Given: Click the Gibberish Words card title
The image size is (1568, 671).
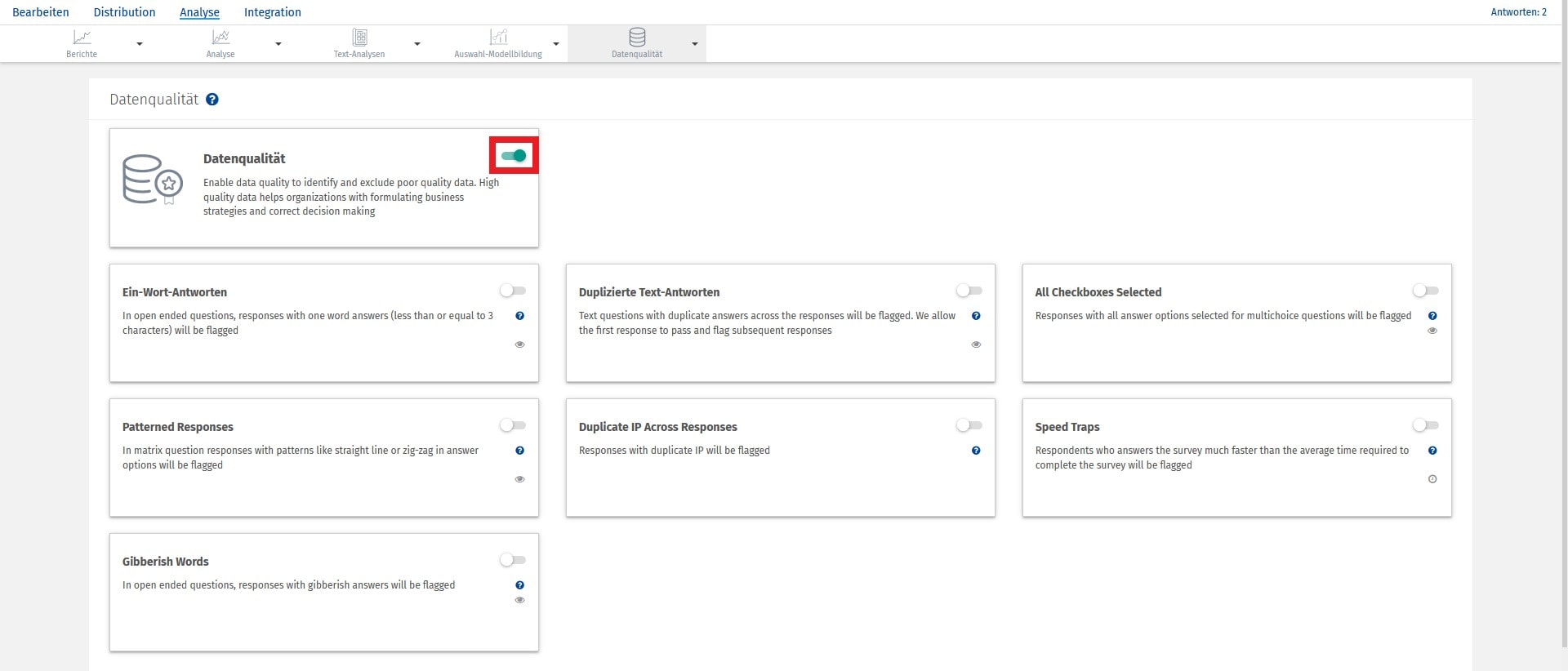Looking at the screenshot, I should point(166,562).
